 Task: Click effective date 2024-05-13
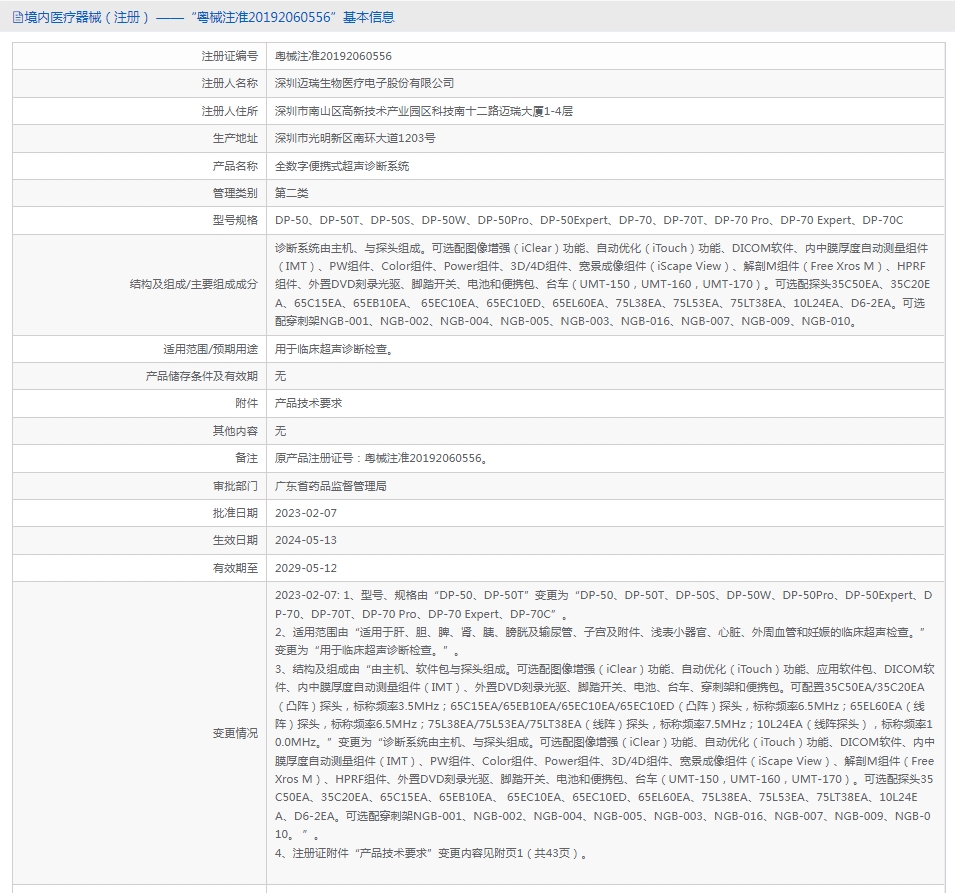coord(306,540)
